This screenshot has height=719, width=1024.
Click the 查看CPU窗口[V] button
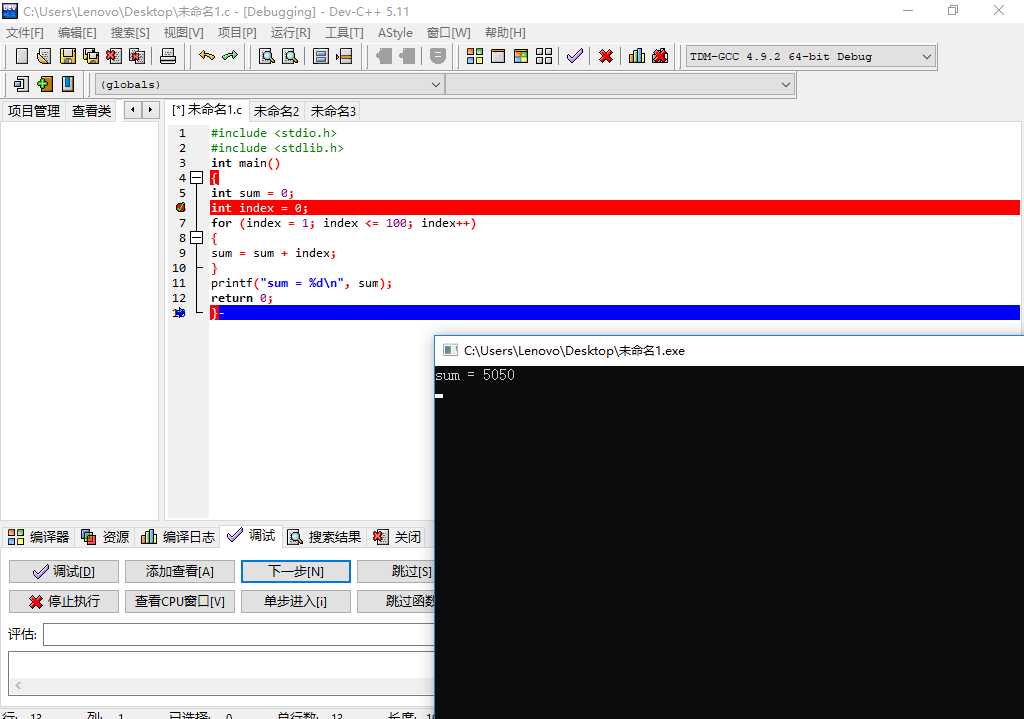coord(180,601)
